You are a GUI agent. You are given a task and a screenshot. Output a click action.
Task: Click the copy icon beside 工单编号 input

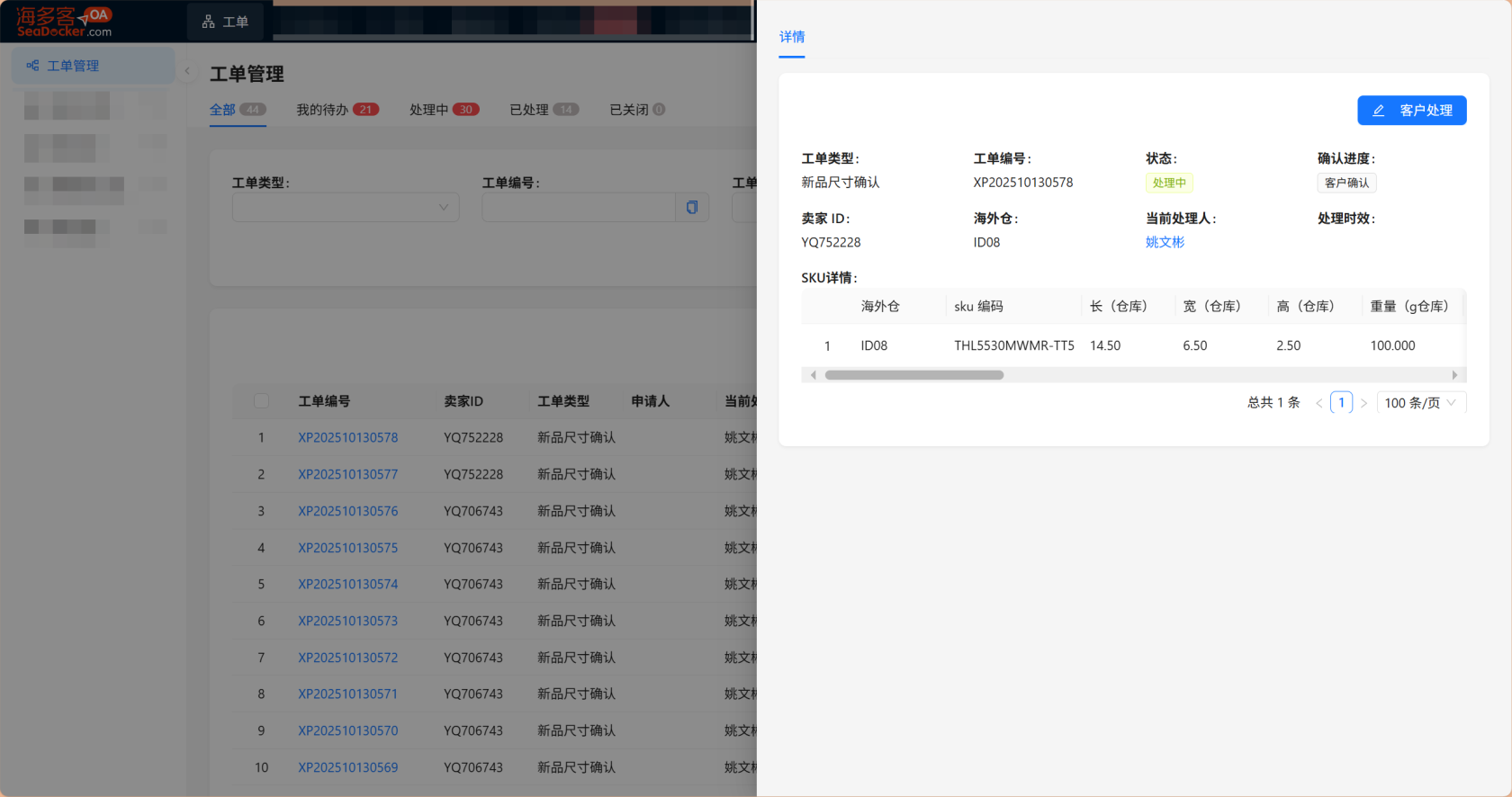(x=692, y=208)
